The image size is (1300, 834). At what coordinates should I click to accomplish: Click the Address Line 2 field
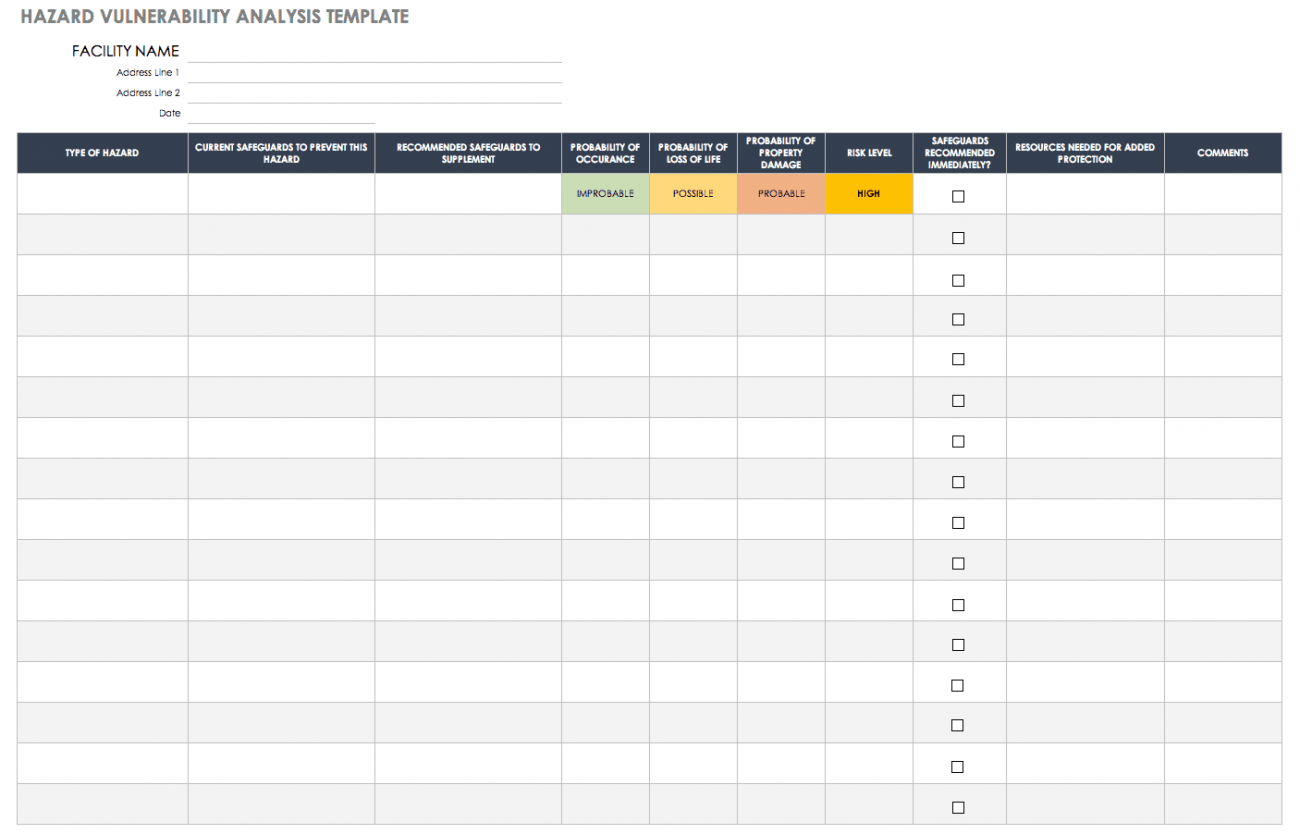tap(374, 93)
